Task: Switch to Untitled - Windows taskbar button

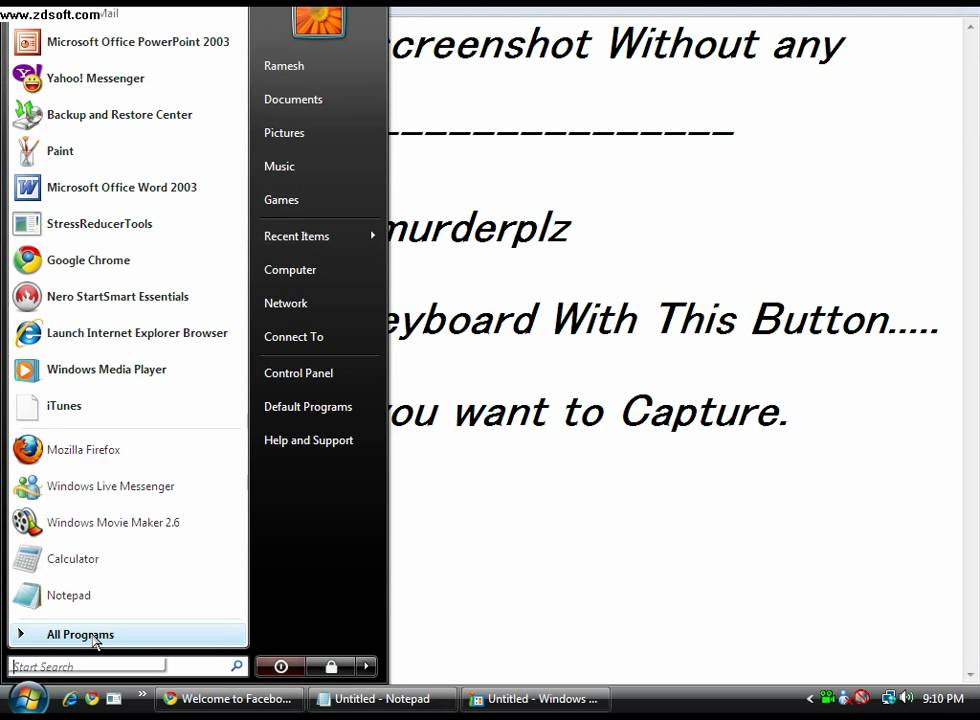Action: [535, 699]
